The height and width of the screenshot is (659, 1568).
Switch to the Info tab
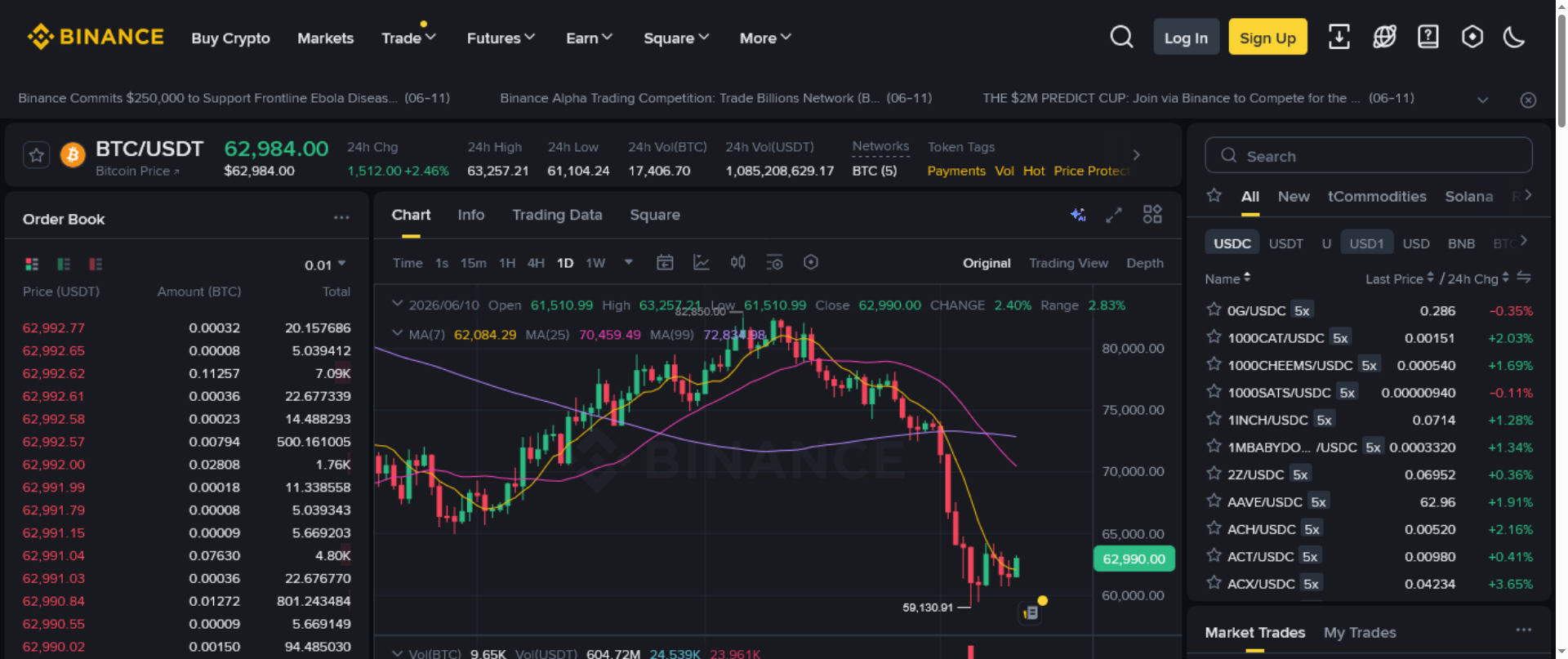tap(470, 215)
